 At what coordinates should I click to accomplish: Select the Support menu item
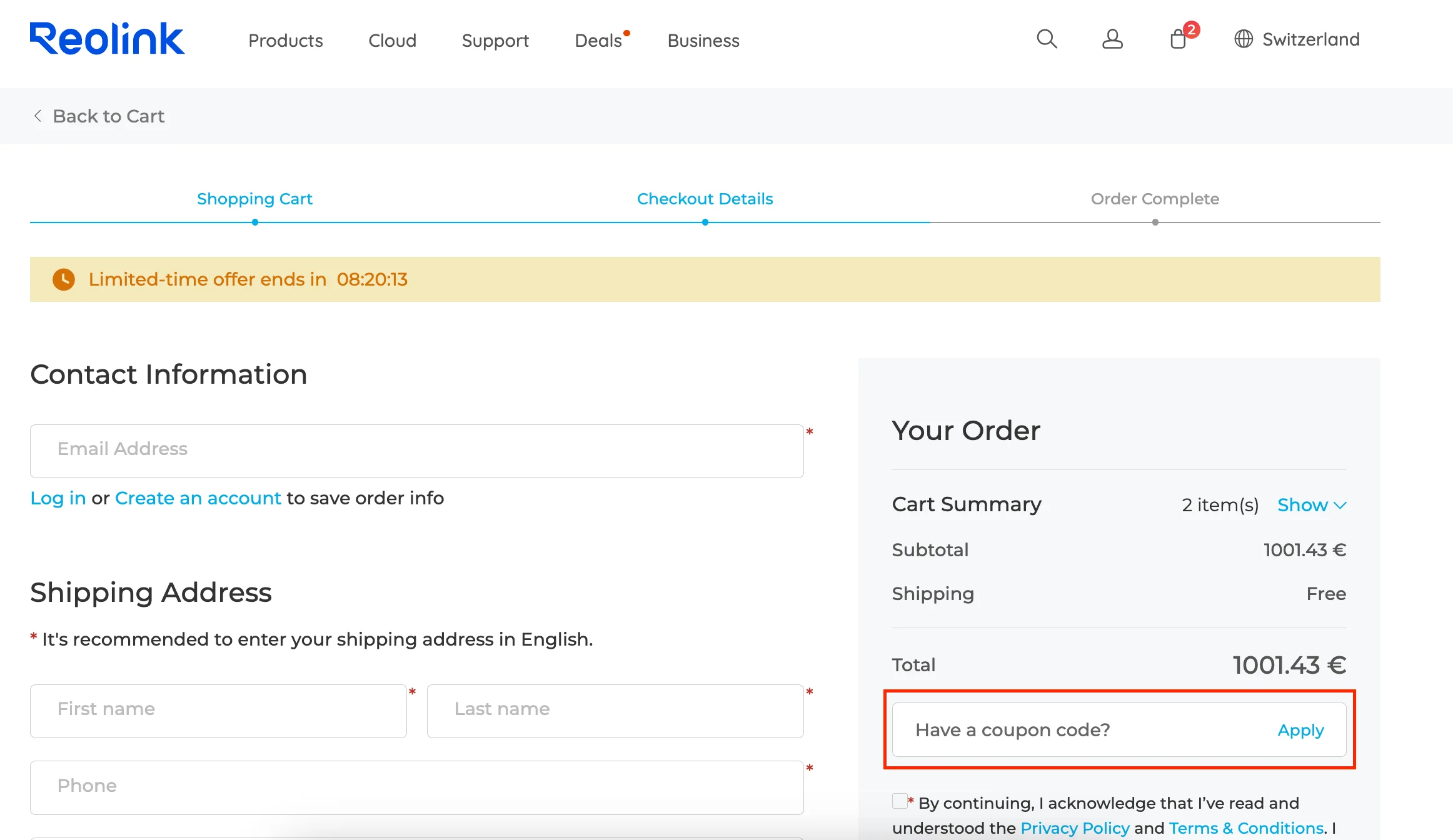coord(495,40)
